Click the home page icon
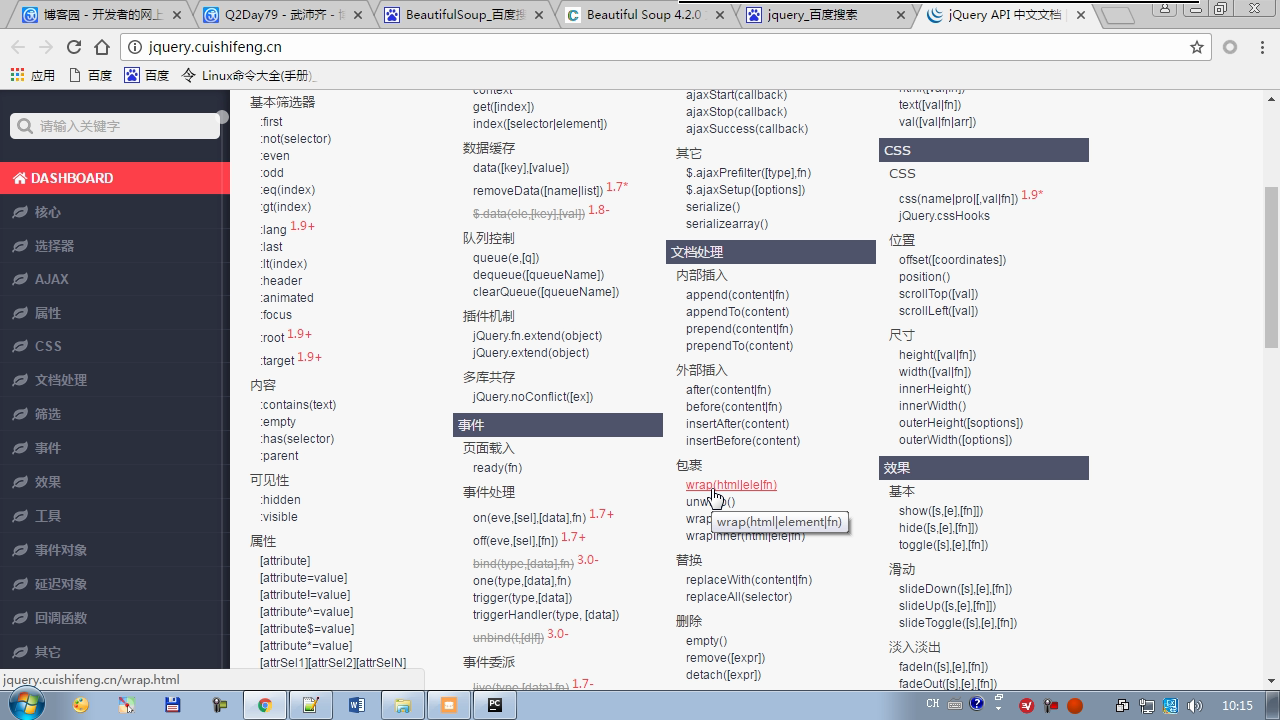Viewport: 1280px width, 720px height. (101, 47)
